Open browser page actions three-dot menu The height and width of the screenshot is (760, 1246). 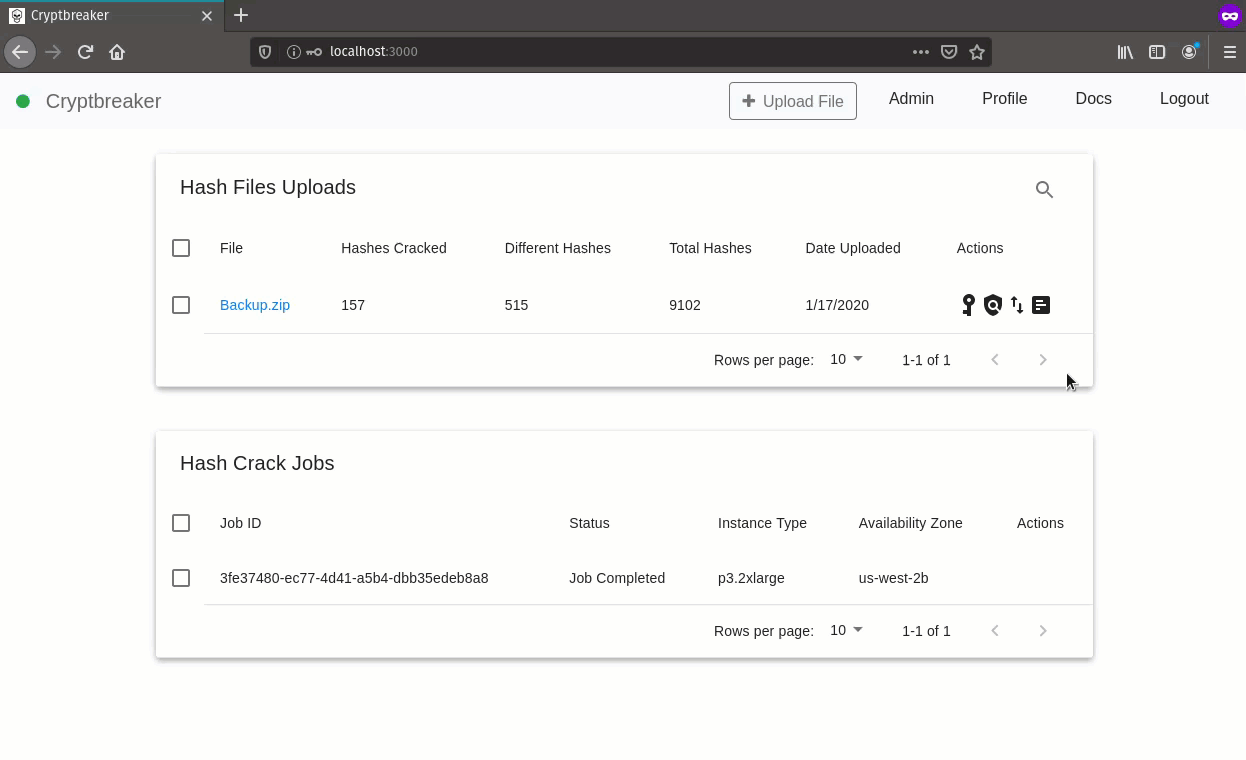coord(921,52)
